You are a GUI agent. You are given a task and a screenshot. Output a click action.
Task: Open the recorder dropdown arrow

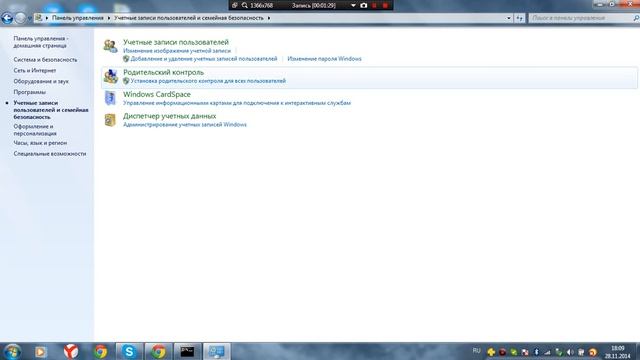353,5
